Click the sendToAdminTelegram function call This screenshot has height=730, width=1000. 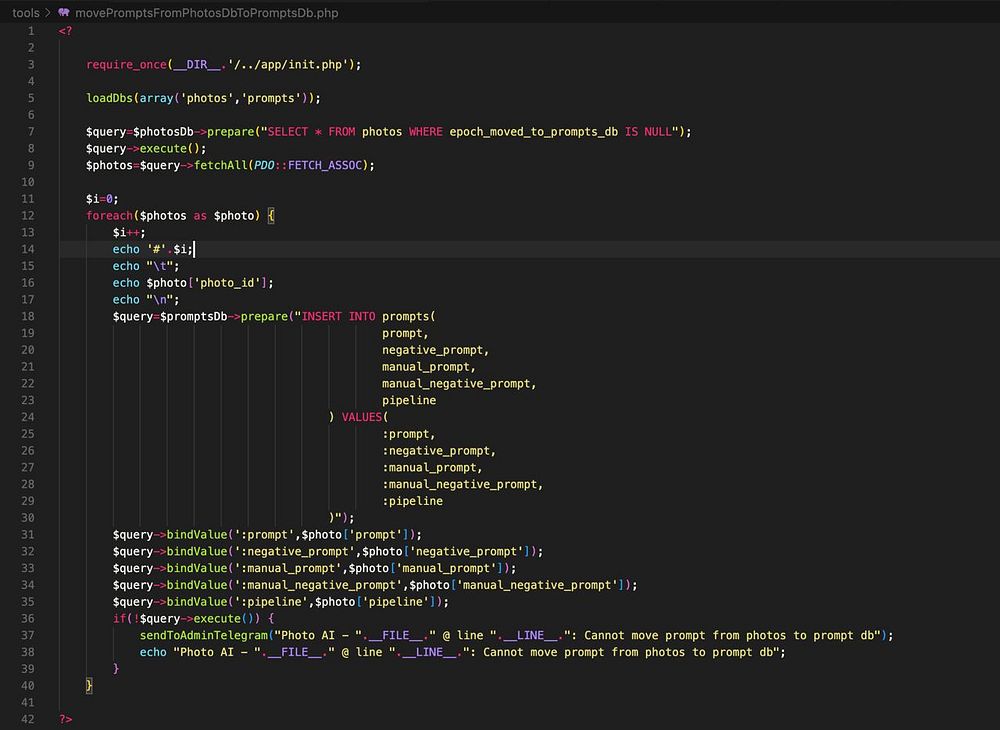pyautogui.click(x=204, y=635)
